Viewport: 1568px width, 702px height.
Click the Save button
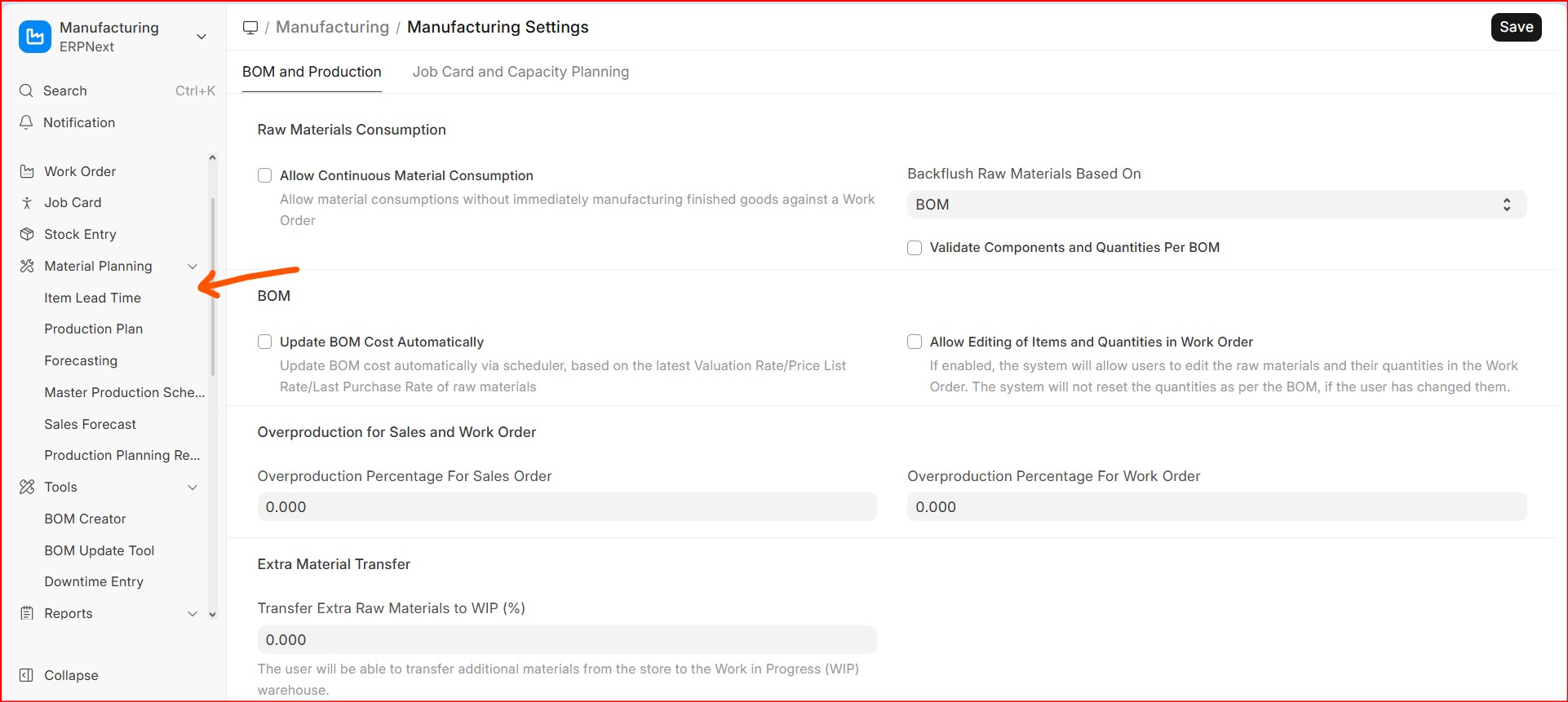(1516, 27)
